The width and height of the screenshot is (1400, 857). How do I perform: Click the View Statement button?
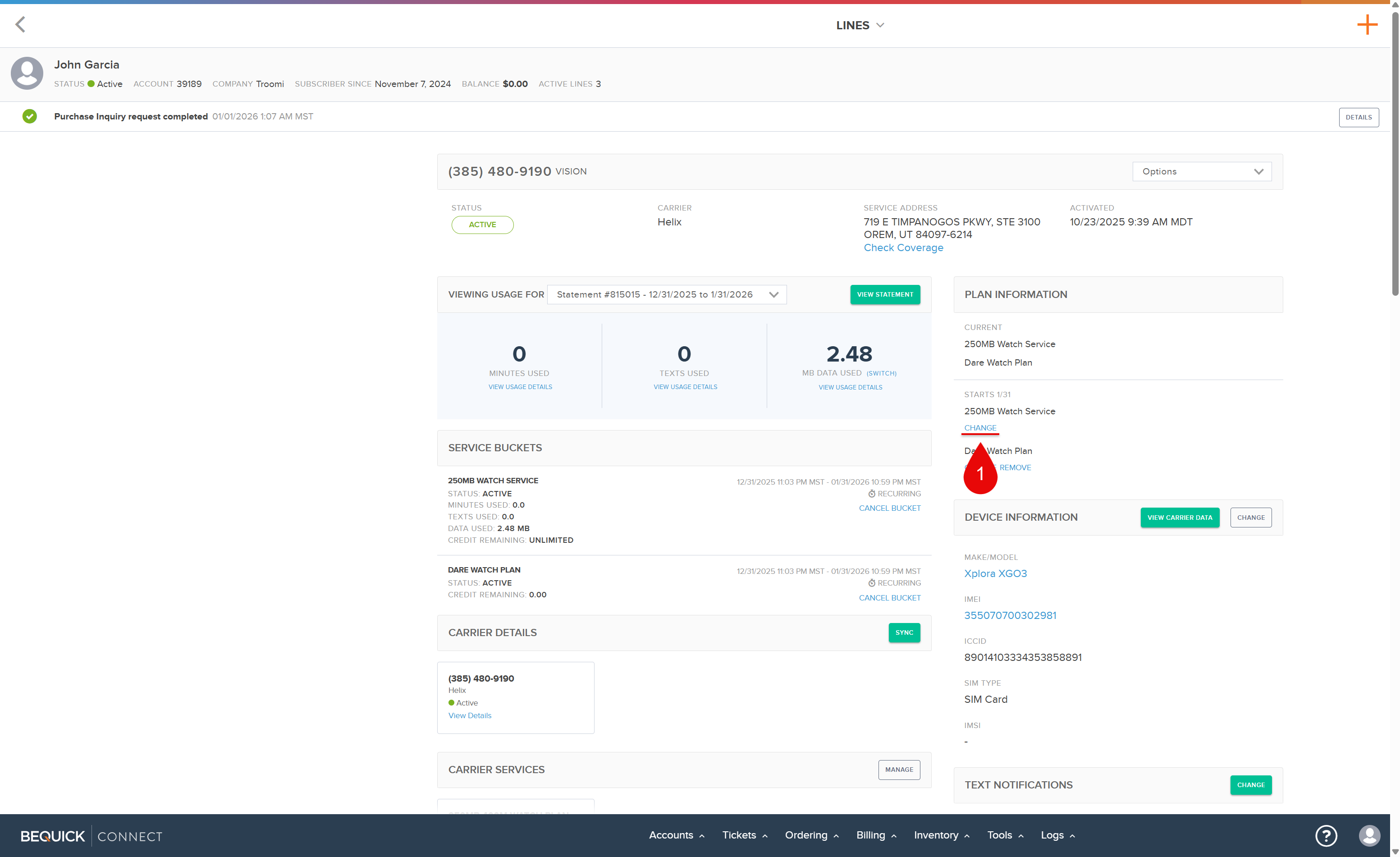885,294
